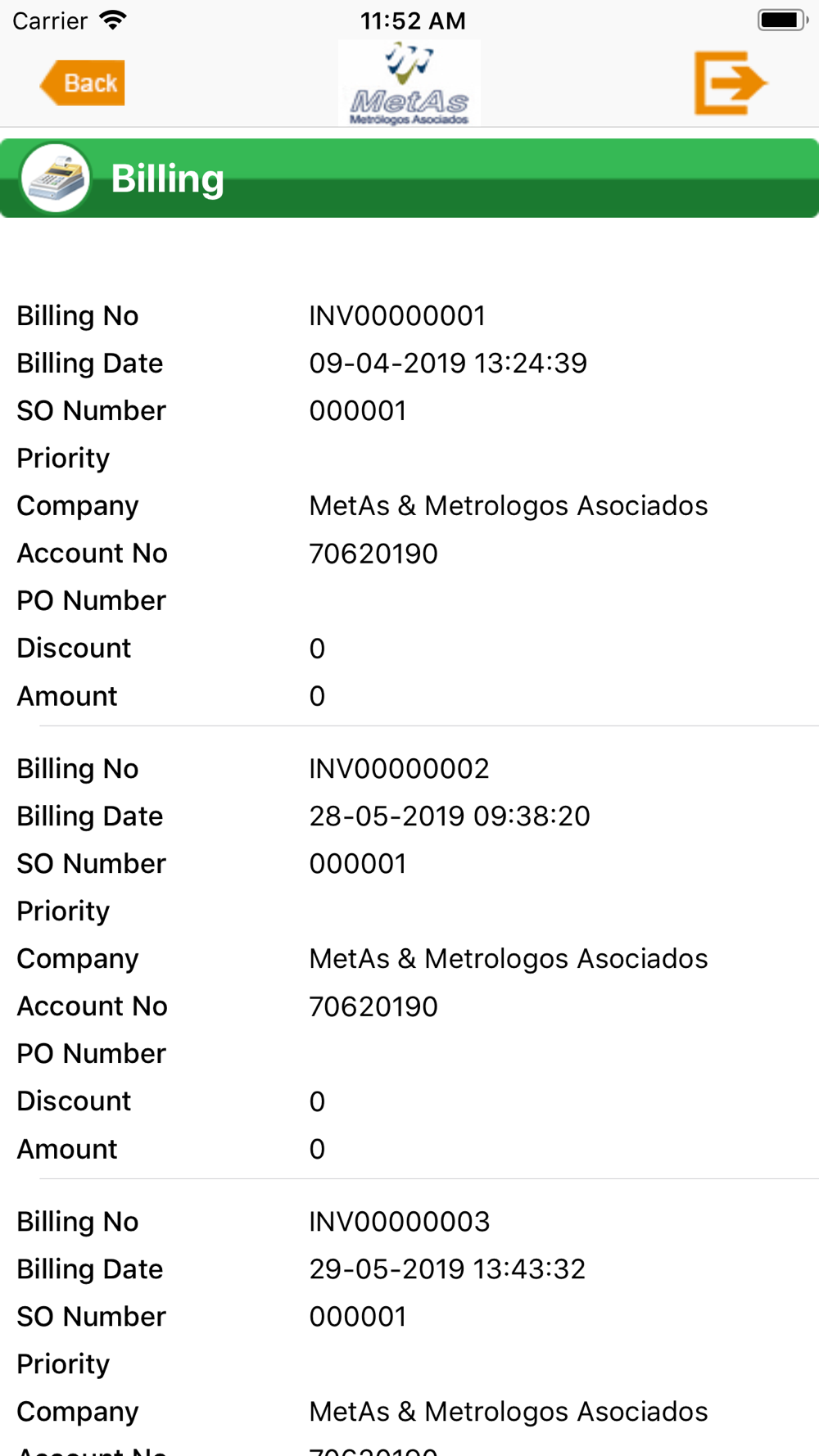Tap the 11:52 AM status bar clock
The width and height of the screenshot is (819, 1456).
(413, 20)
